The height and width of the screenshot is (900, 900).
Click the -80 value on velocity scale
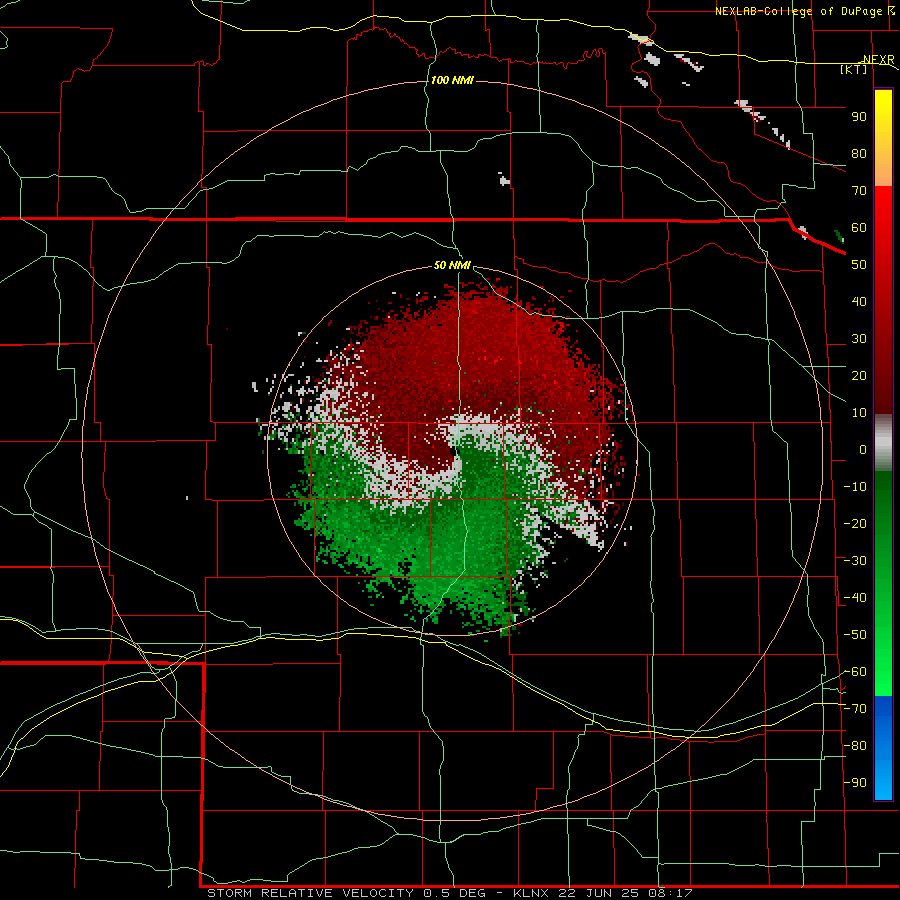click(x=855, y=746)
